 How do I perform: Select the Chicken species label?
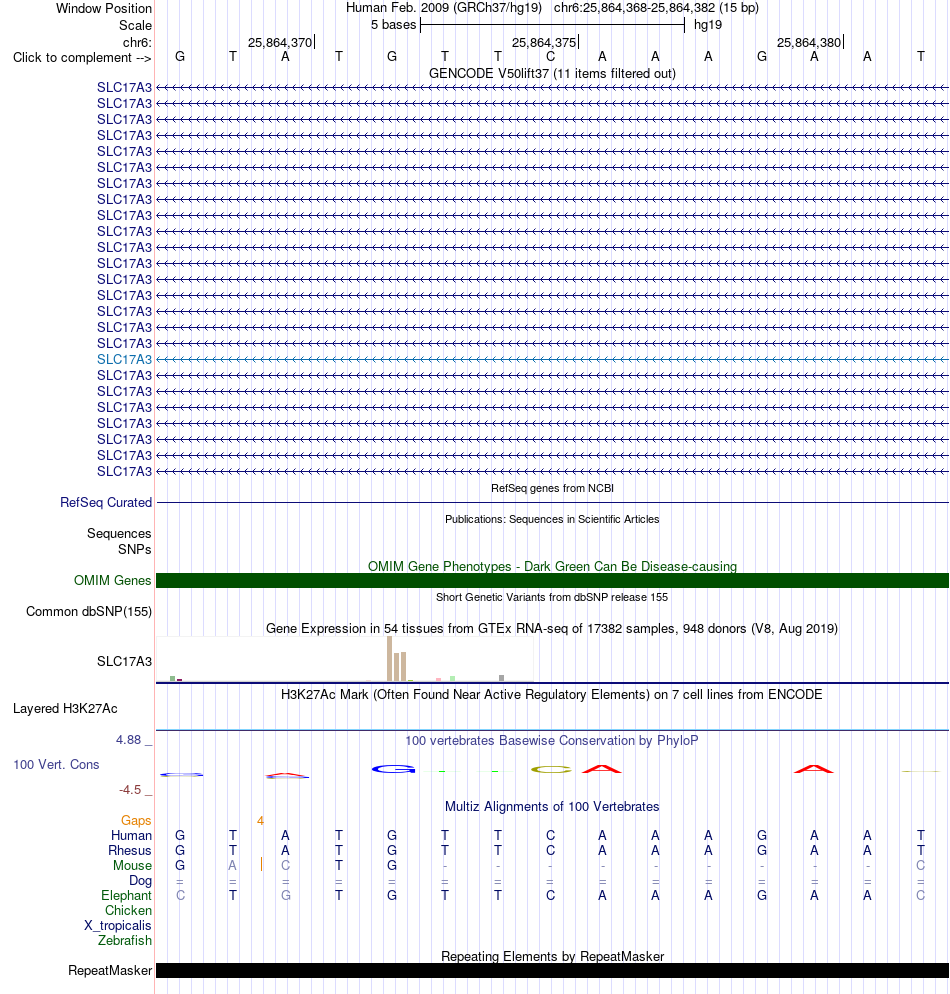(129, 910)
